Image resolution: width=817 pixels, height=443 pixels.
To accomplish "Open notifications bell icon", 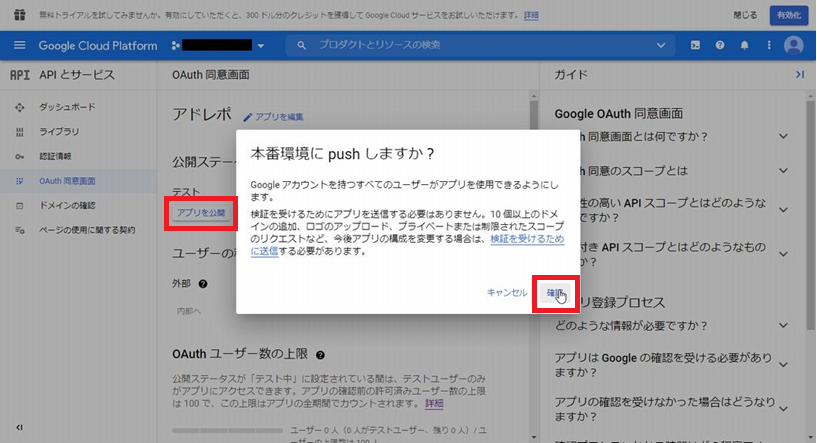I will click(745, 45).
